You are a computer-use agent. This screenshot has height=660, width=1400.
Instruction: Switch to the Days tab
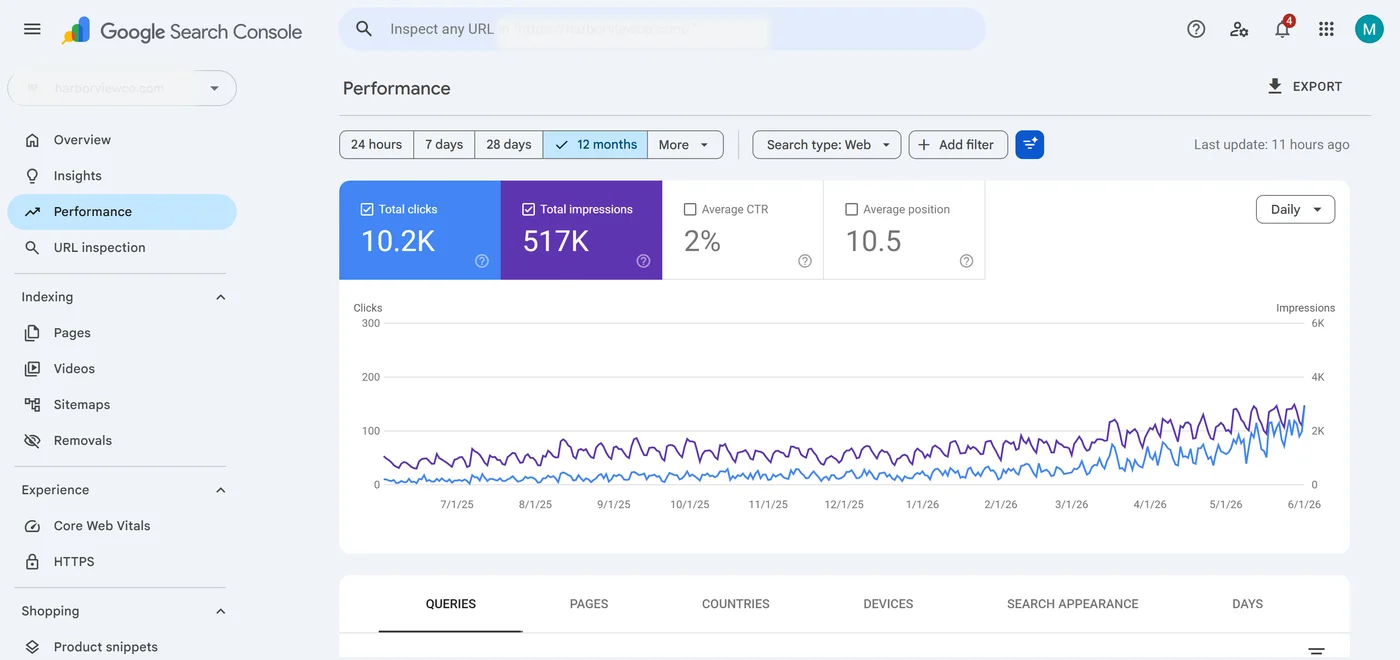click(x=1248, y=604)
